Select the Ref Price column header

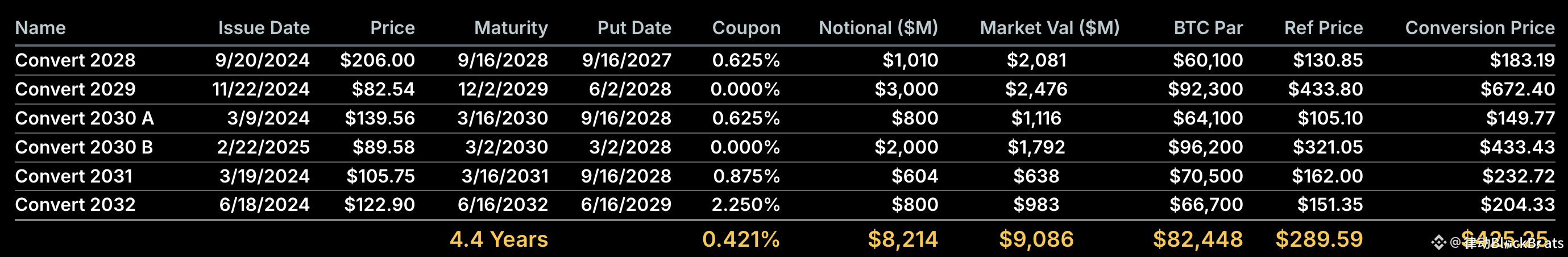point(1323,28)
